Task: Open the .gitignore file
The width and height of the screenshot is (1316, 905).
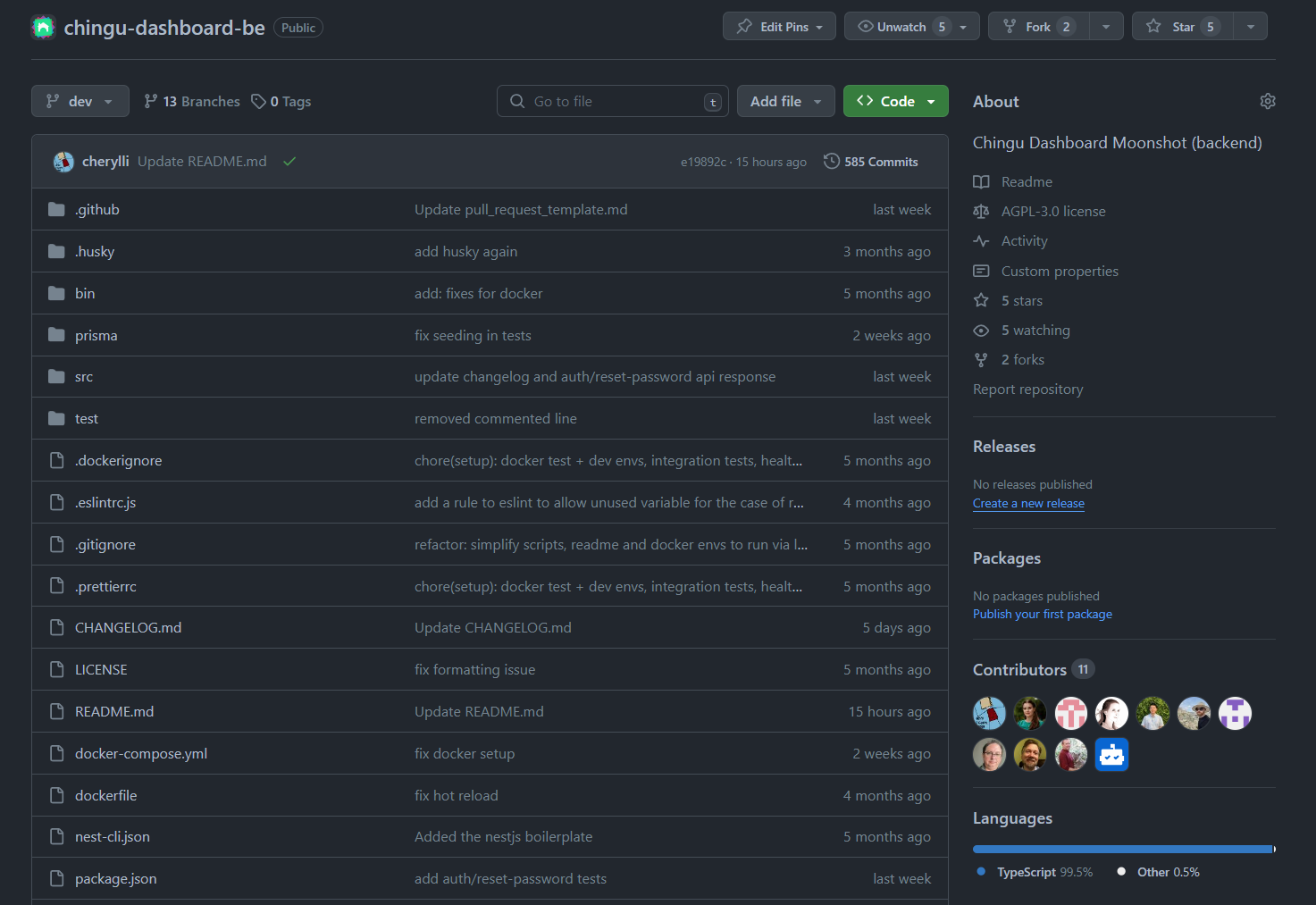Action: click(x=105, y=544)
